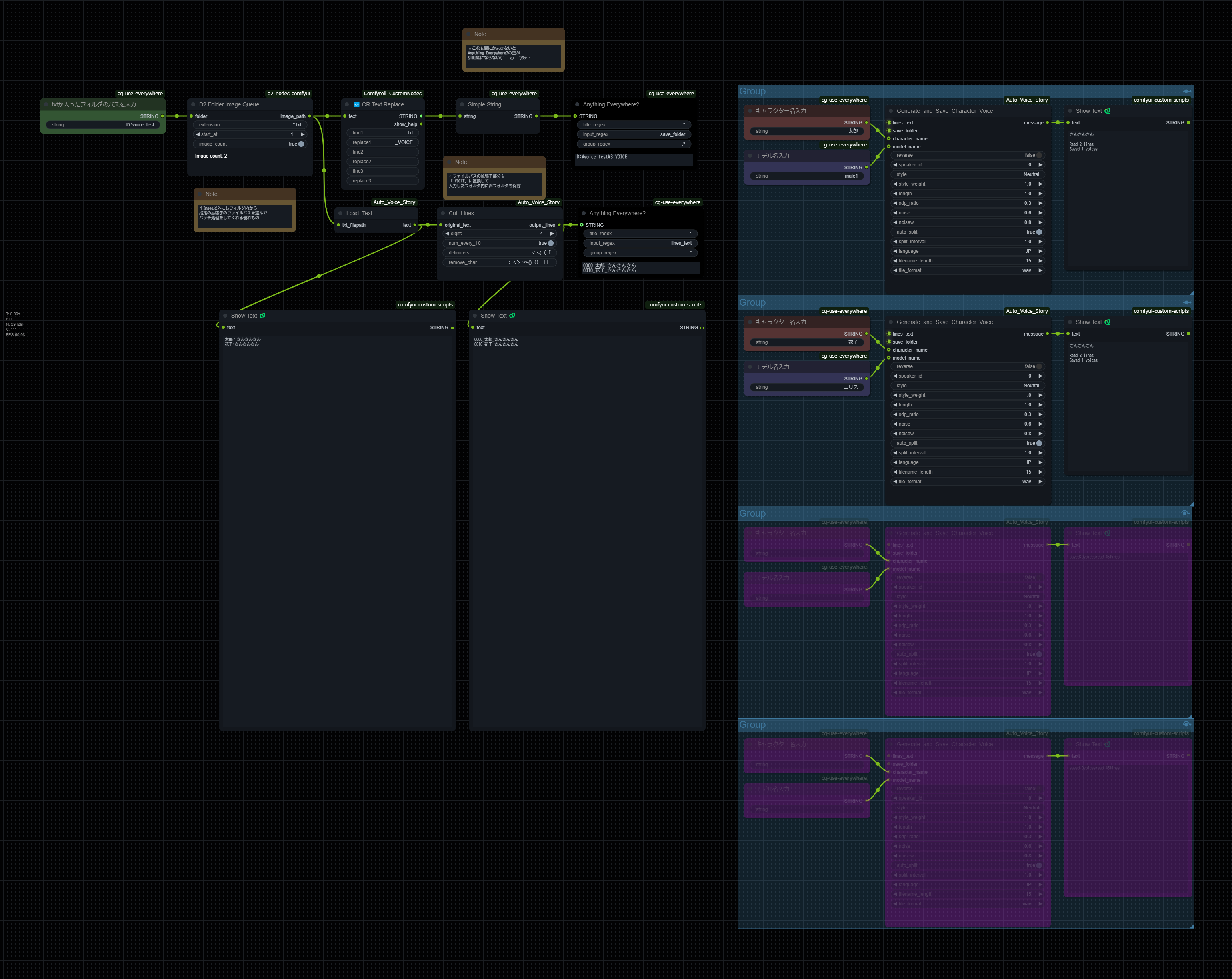Click the Comfyroll_CustomNodes badge
Image resolution: width=1232 pixels, height=979 pixels.
click(x=392, y=93)
